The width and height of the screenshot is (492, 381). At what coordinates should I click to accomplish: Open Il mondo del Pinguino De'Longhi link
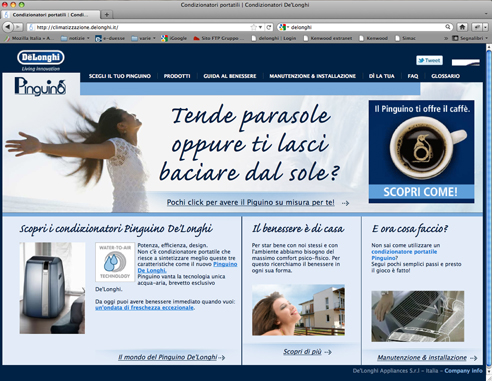[167, 357]
